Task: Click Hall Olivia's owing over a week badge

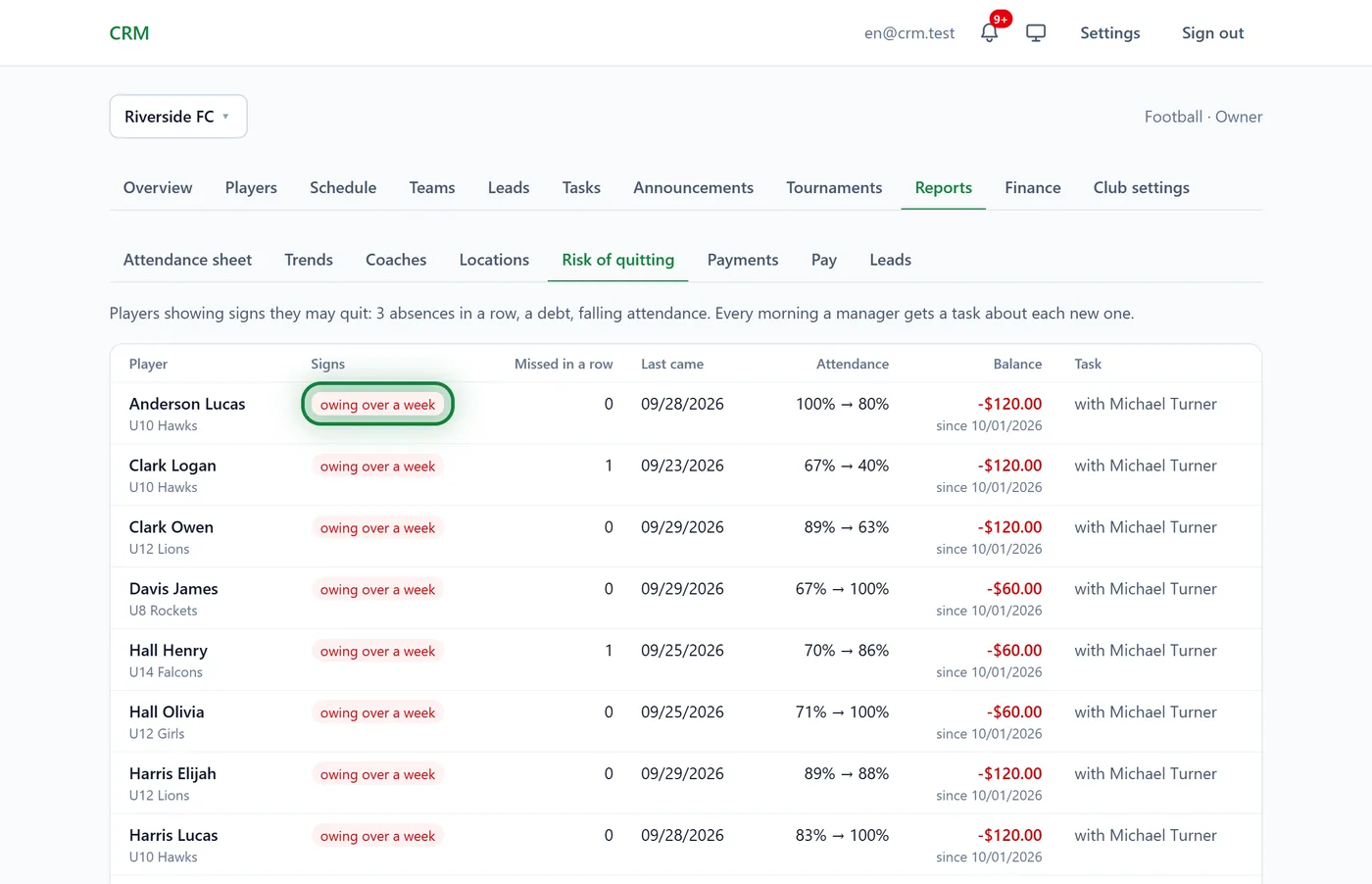Action: tap(377, 712)
